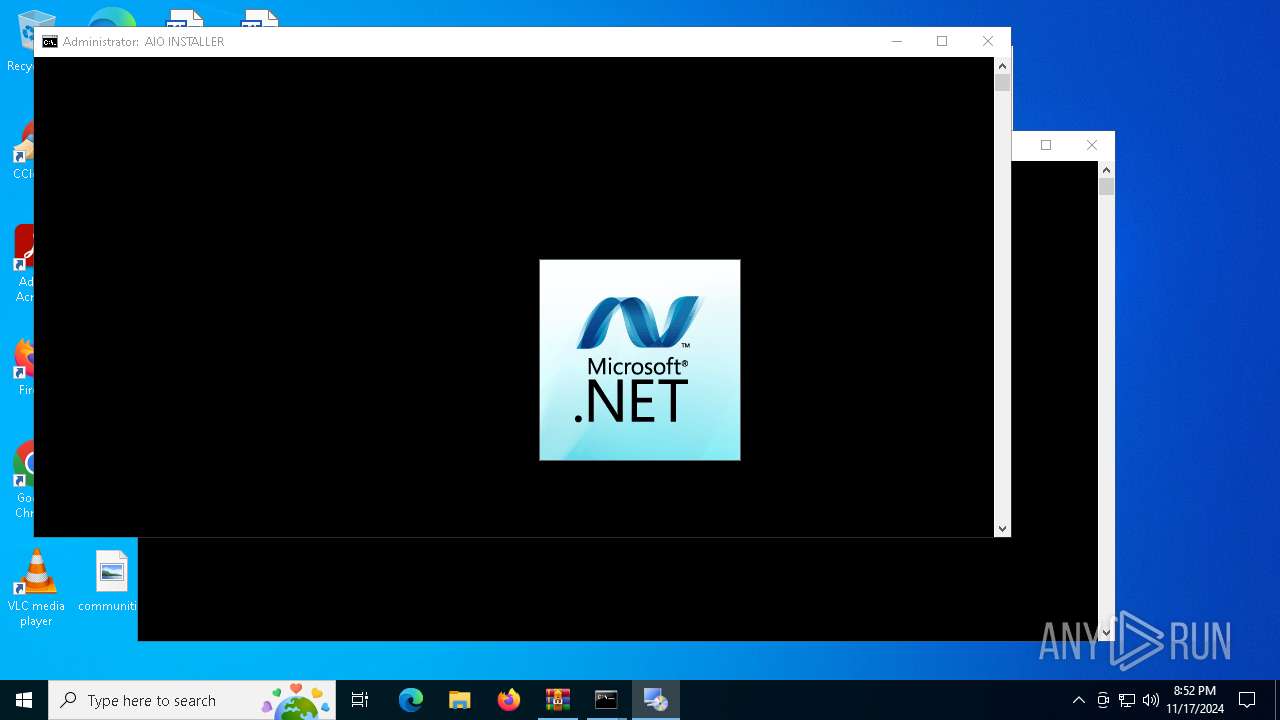Viewport: 1280px width, 720px height.
Task: Click scroll down arrow in AIO INSTALLER window
Action: pos(1002,528)
